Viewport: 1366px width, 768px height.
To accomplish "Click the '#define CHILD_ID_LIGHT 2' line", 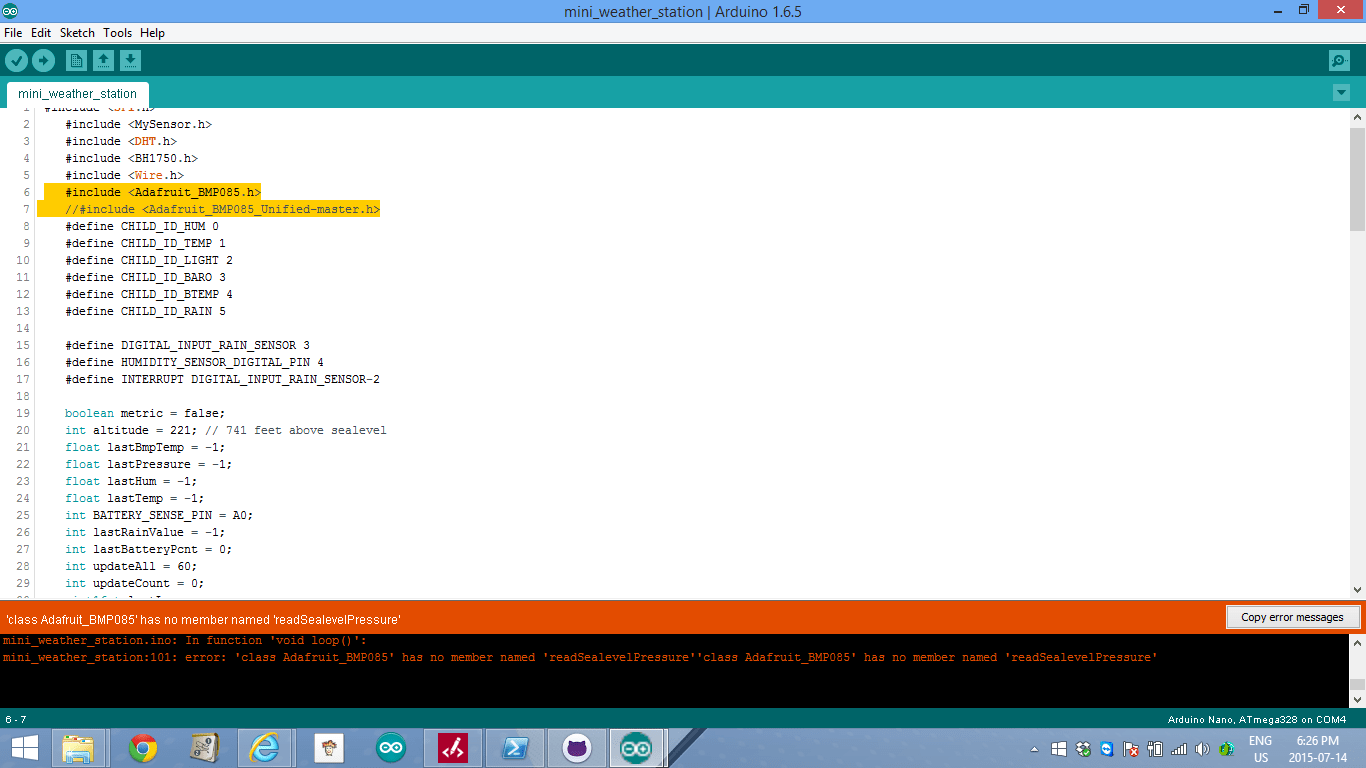I will click(149, 260).
